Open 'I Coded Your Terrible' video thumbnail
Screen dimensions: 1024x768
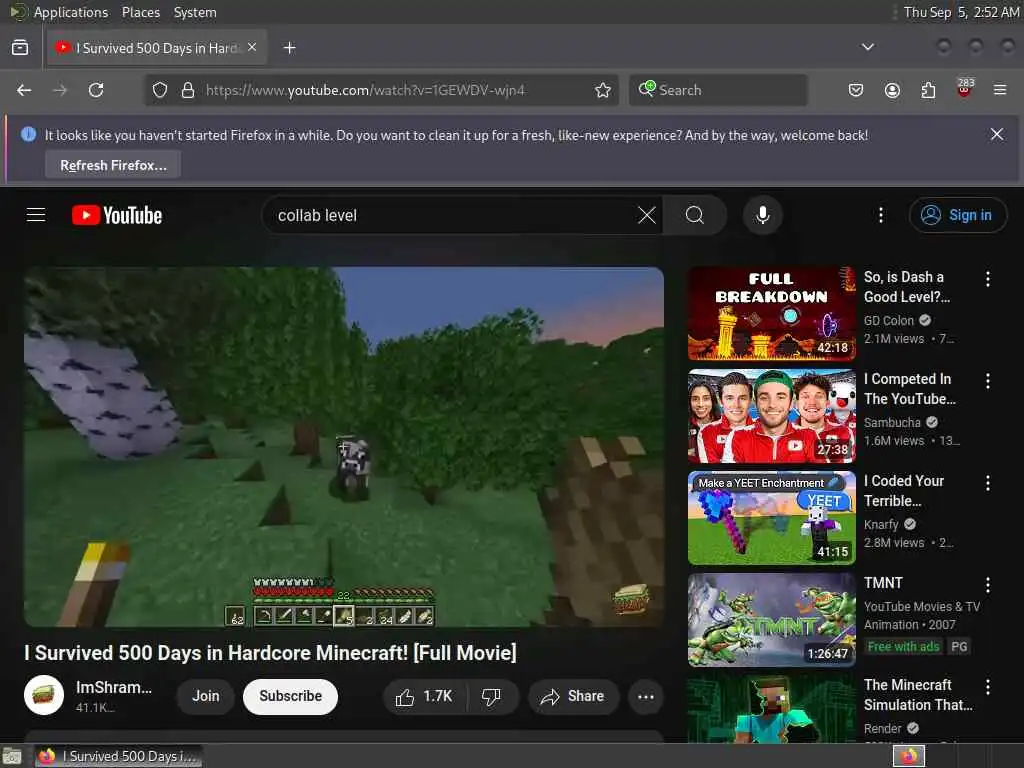tap(771, 517)
